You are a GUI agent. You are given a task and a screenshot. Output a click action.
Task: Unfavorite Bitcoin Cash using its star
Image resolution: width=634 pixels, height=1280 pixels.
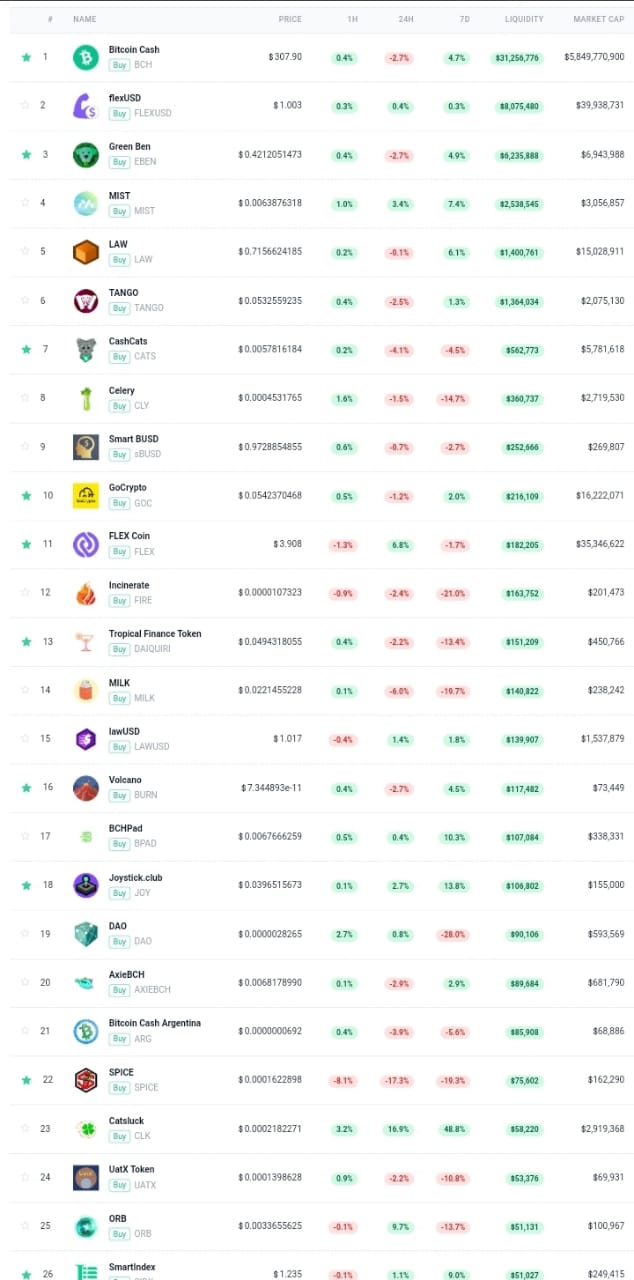click(26, 57)
